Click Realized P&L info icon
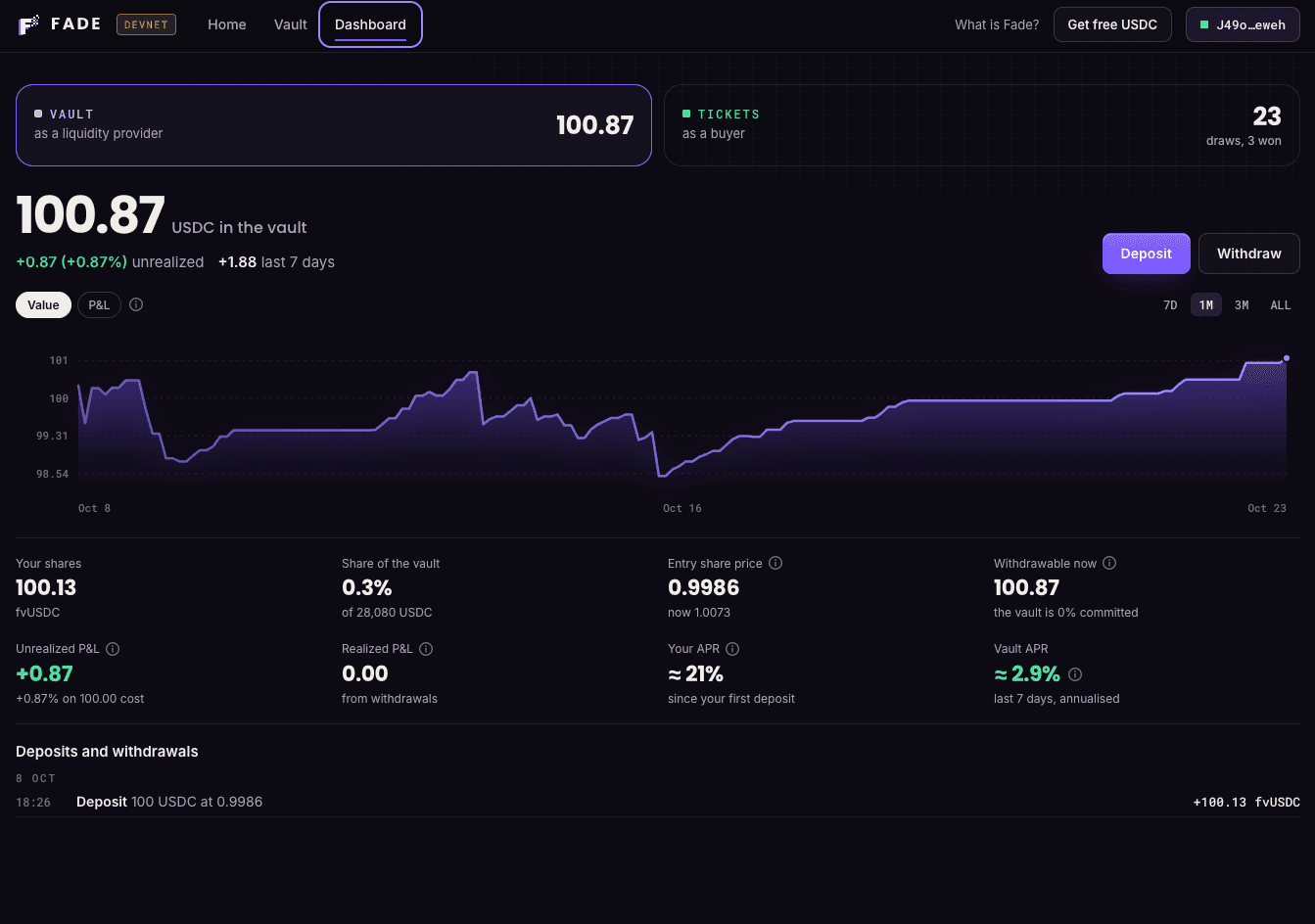 [x=426, y=649]
